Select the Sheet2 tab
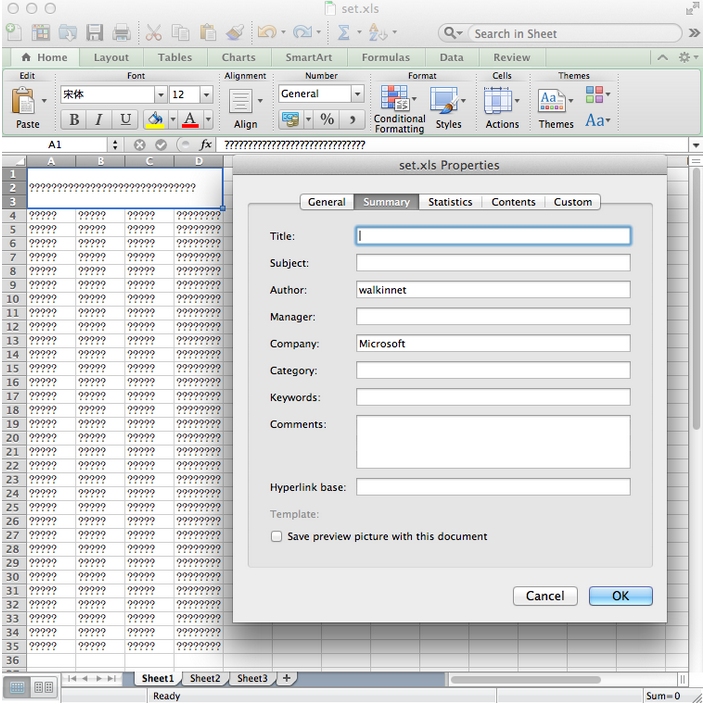Image resolution: width=703 pixels, height=704 pixels. (x=205, y=678)
